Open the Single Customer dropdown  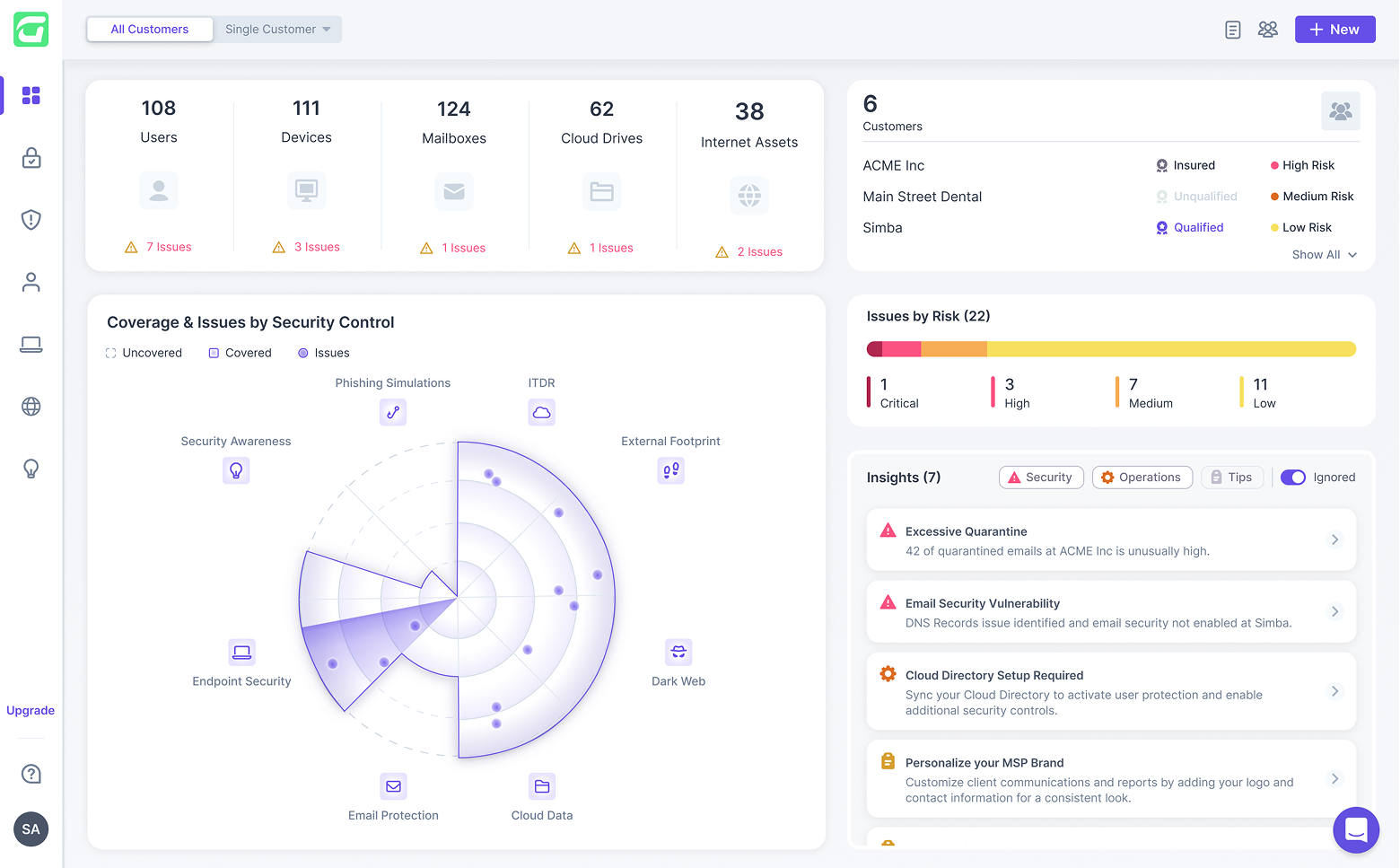tap(278, 30)
